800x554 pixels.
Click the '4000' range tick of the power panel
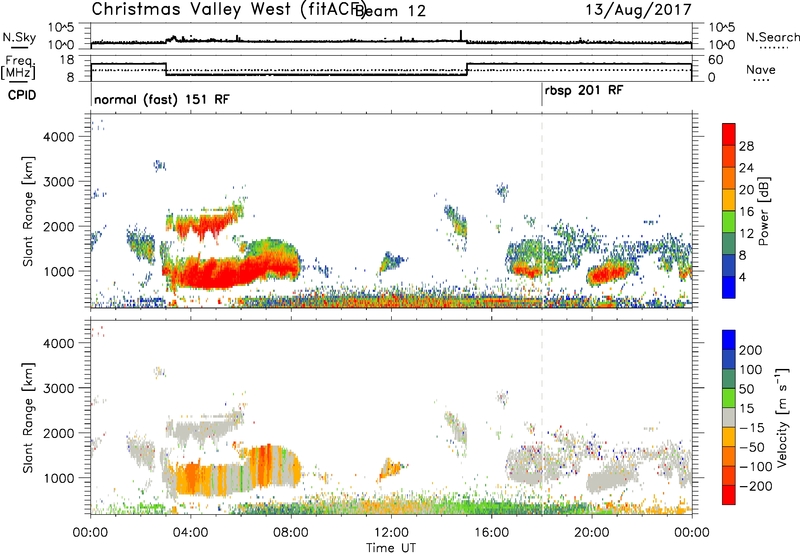59,137
